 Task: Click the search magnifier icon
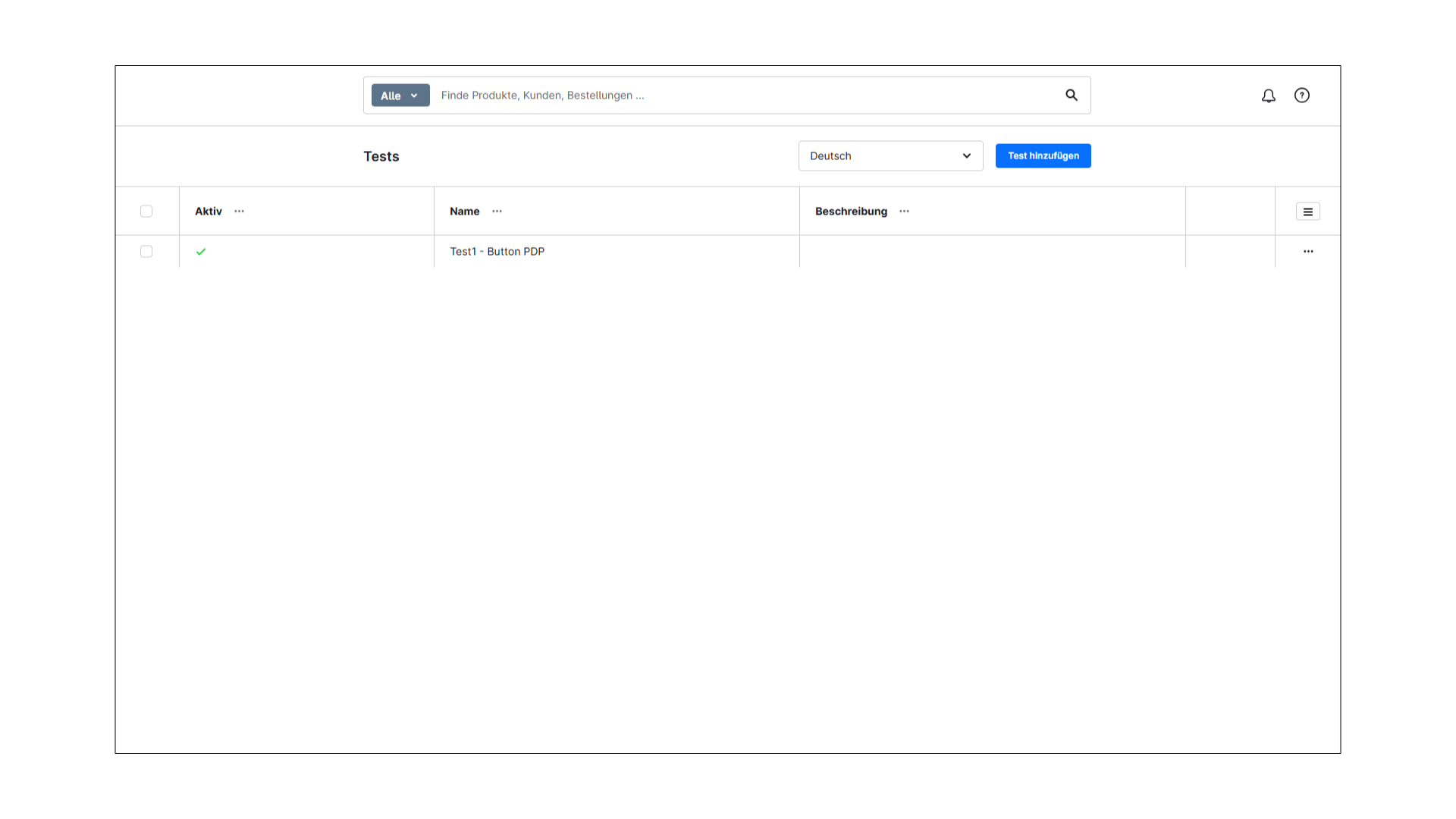1071,95
